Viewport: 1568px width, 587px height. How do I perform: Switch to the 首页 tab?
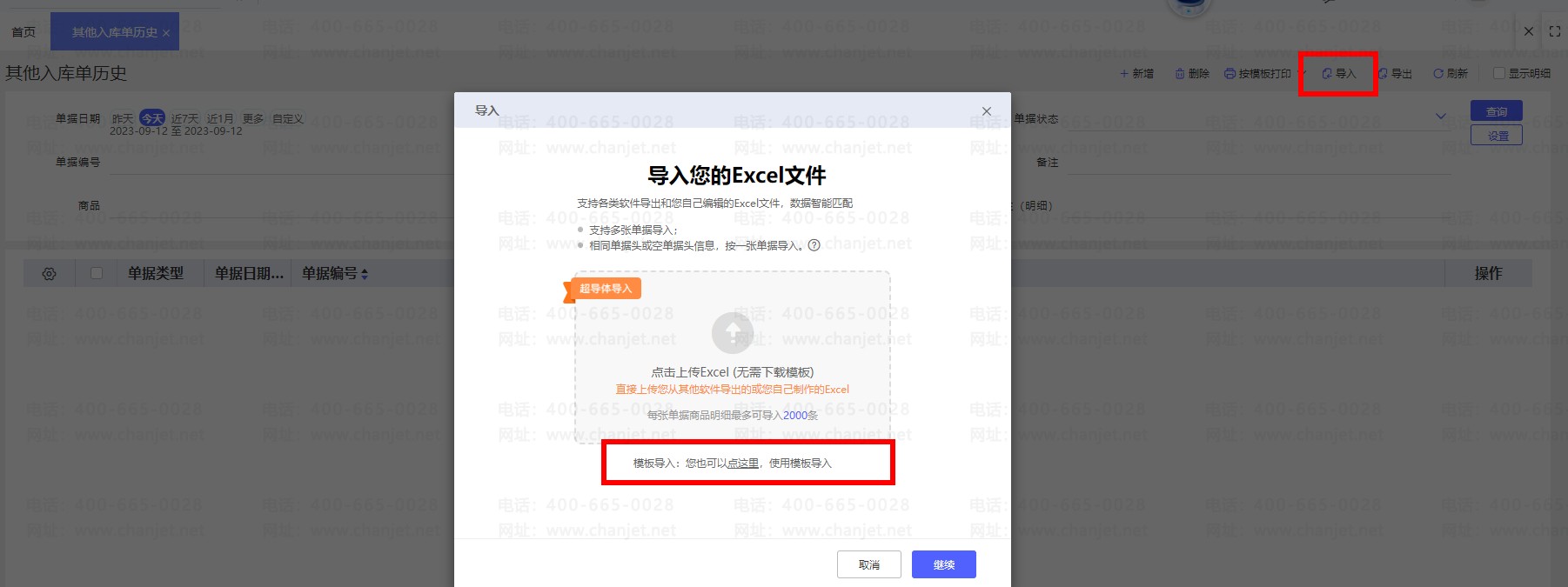click(23, 32)
